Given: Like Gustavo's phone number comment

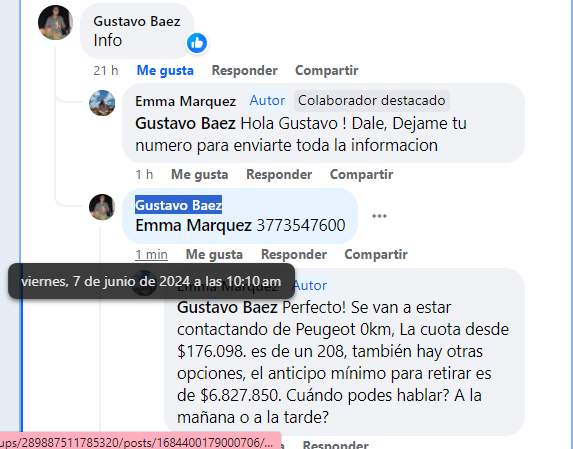Looking at the screenshot, I should pos(214,254).
